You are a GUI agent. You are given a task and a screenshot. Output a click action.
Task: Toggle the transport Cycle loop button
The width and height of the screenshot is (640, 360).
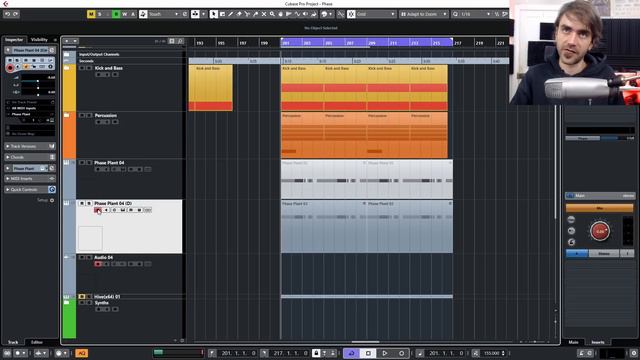pos(351,353)
